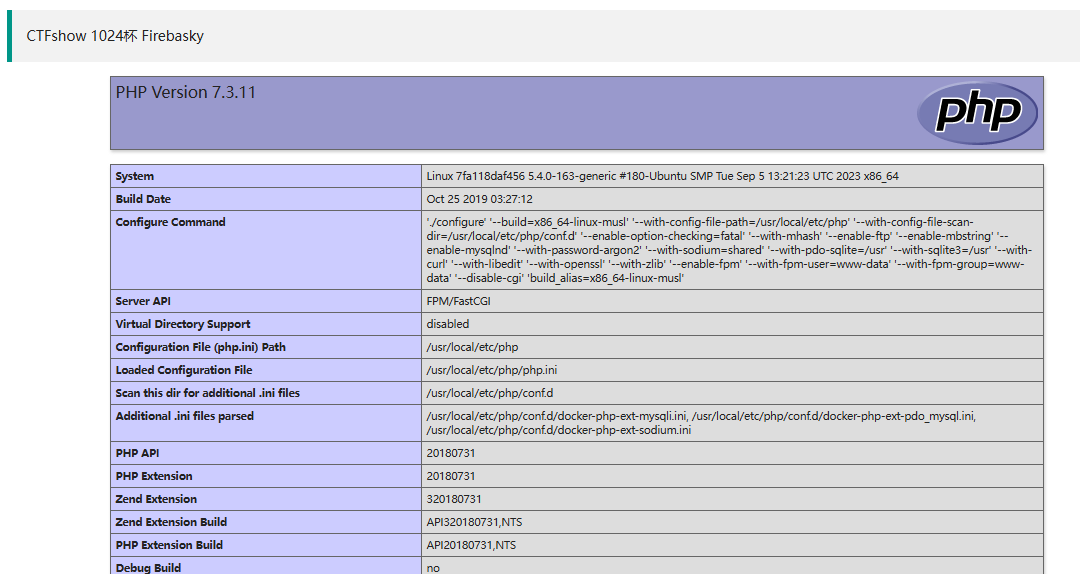Click the Configure Command row label
Image resolution: width=1080 pixels, height=574 pixels.
(170, 222)
